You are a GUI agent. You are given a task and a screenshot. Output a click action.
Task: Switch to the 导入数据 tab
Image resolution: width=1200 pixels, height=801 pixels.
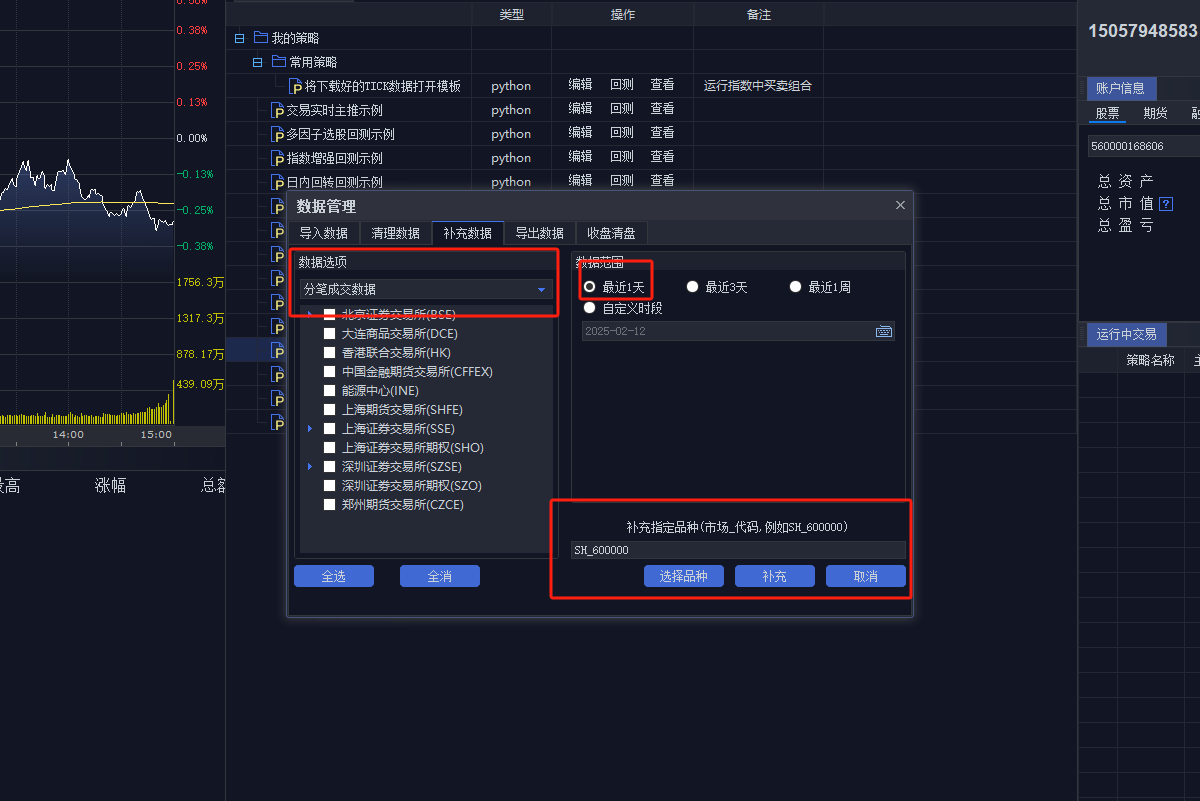click(324, 233)
